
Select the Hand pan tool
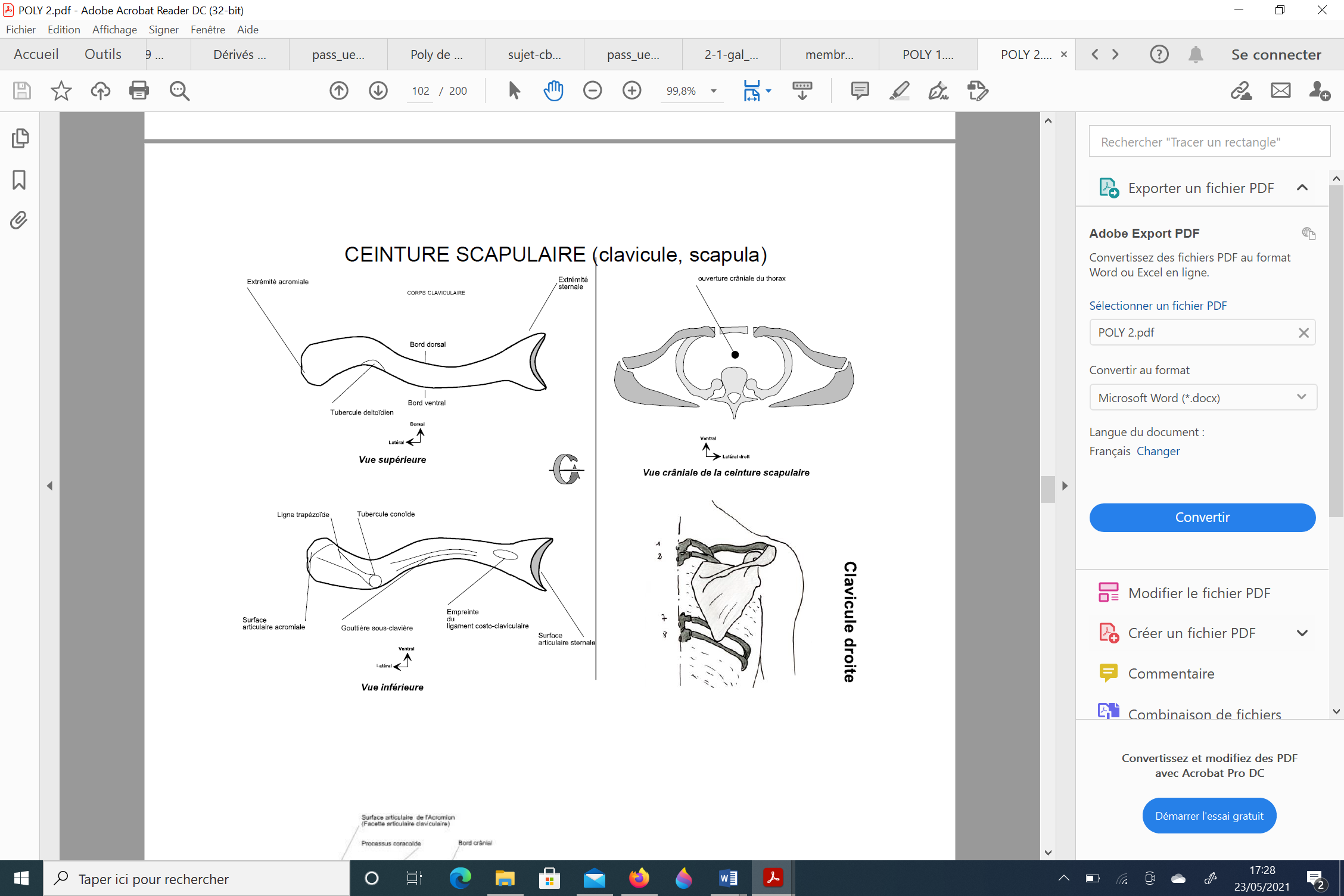coord(553,91)
